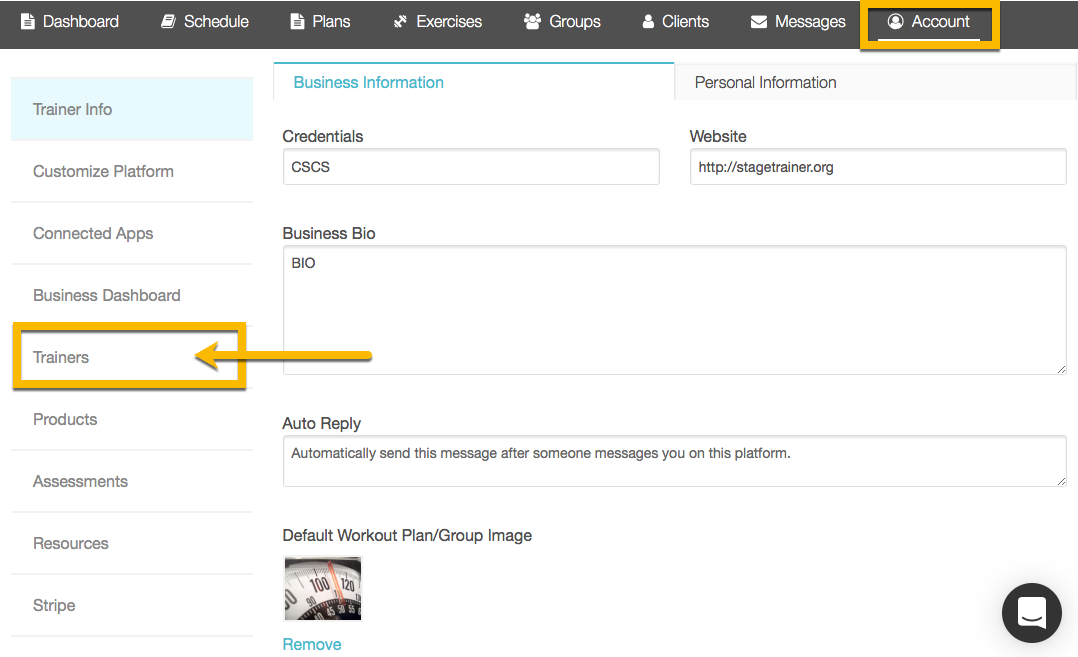Click the Auto Reply resize handle
Screen dimensions: 1078x657
tap(1061, 480)
